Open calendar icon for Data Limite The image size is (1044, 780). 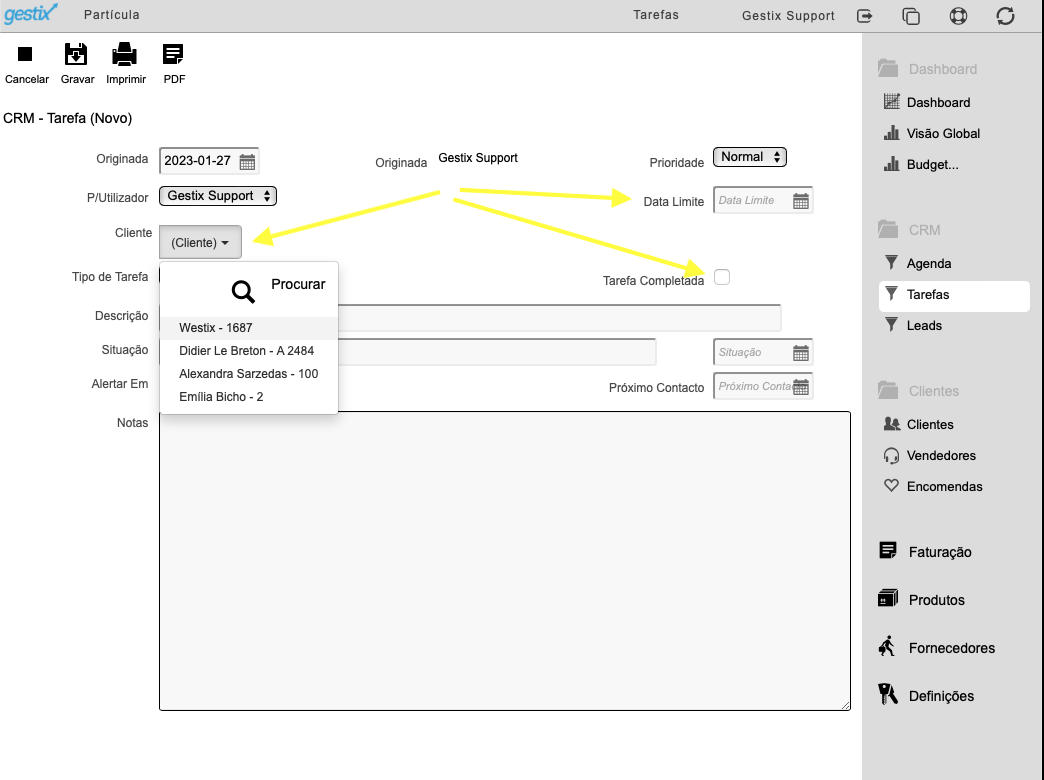coord(801,201)
